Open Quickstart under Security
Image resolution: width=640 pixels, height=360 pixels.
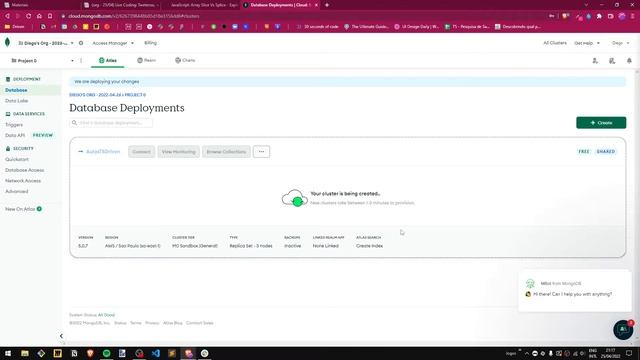[17, 159]
